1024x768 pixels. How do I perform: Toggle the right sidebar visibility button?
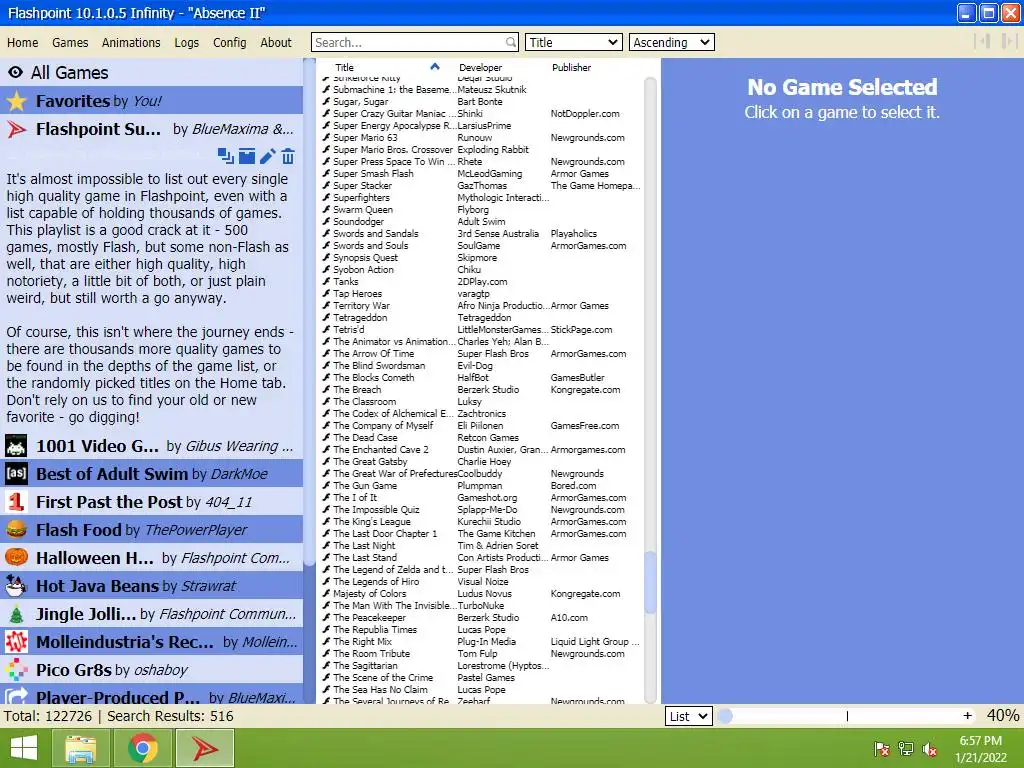(x=1009, y=42)
